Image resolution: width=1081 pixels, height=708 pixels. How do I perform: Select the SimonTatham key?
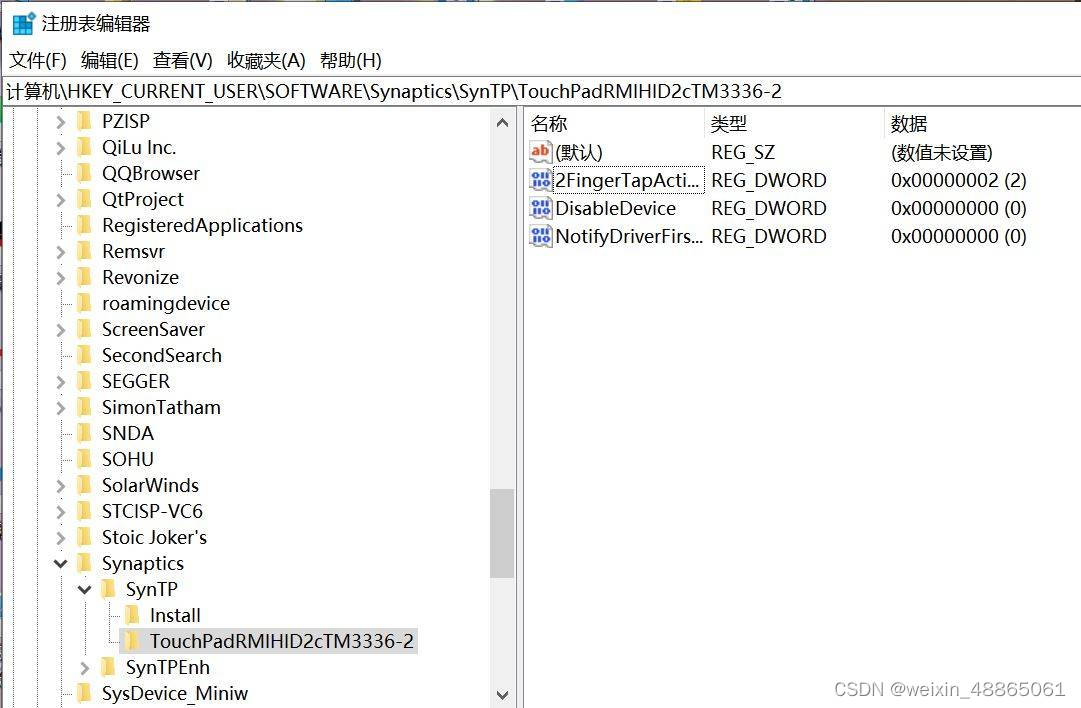(161, 407)
